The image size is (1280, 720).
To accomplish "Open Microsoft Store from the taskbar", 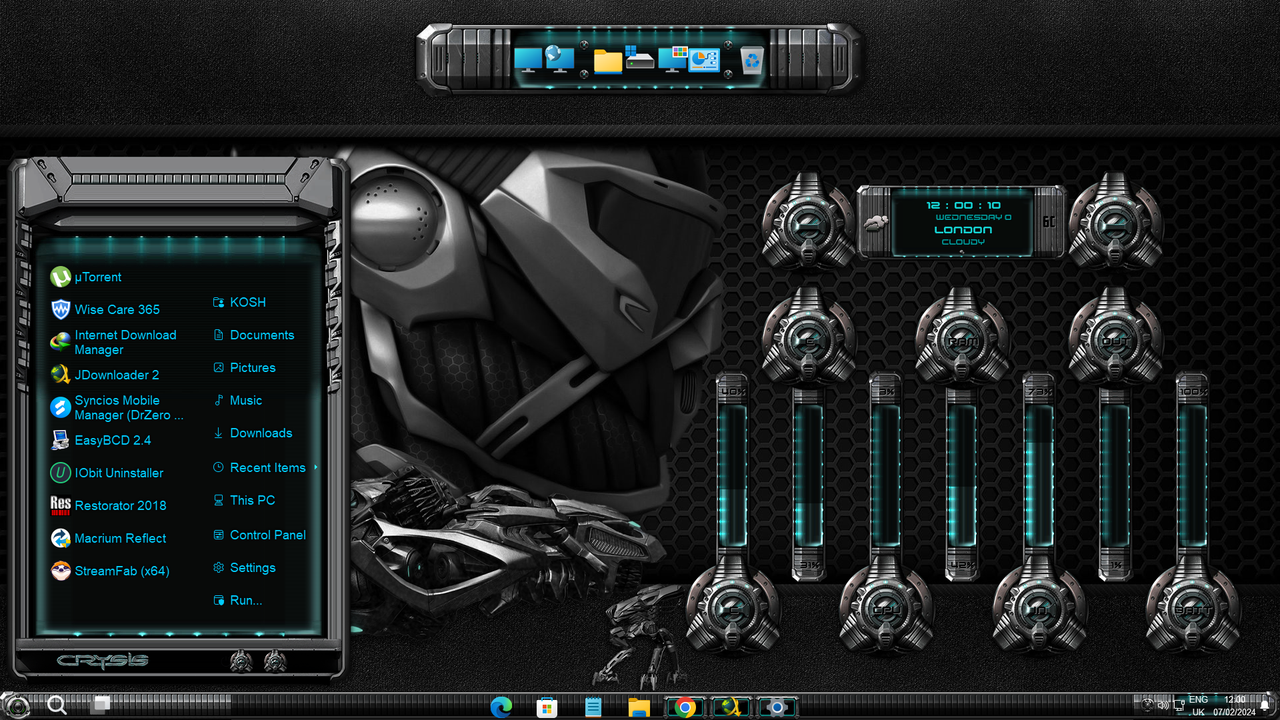I will click(x=547, y=707).
